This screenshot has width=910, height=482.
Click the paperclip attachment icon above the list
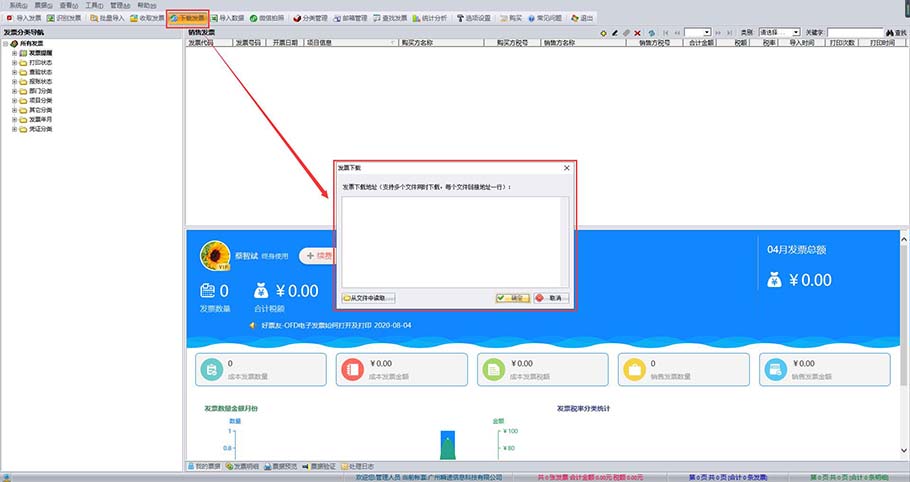pyautogui.click(x=626, y=33)
